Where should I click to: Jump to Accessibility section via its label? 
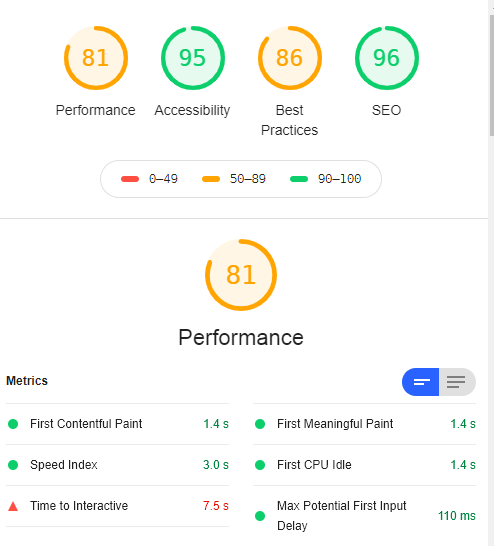193,110
